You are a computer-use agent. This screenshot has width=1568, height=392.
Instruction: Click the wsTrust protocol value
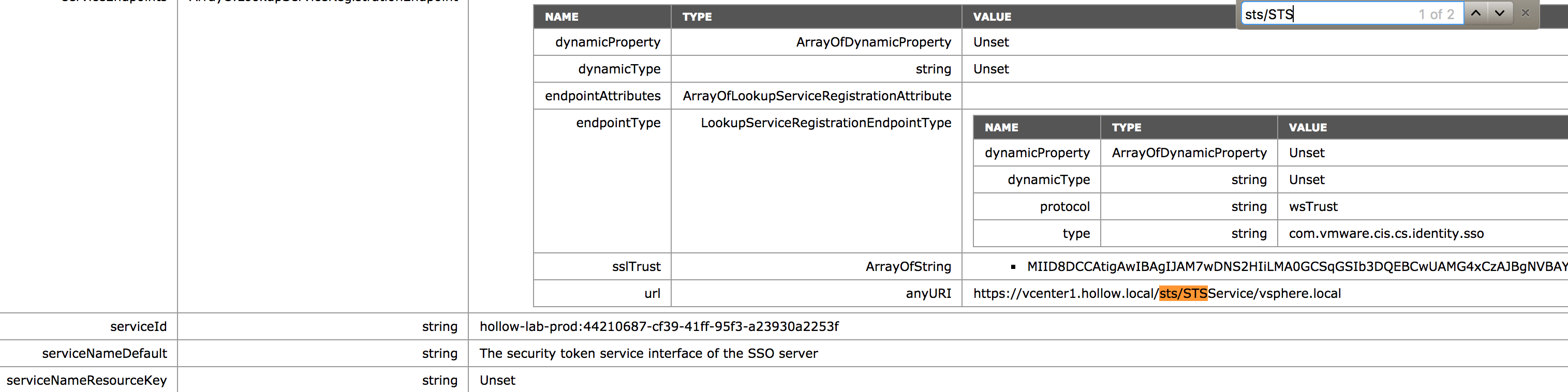[1313, 206]
